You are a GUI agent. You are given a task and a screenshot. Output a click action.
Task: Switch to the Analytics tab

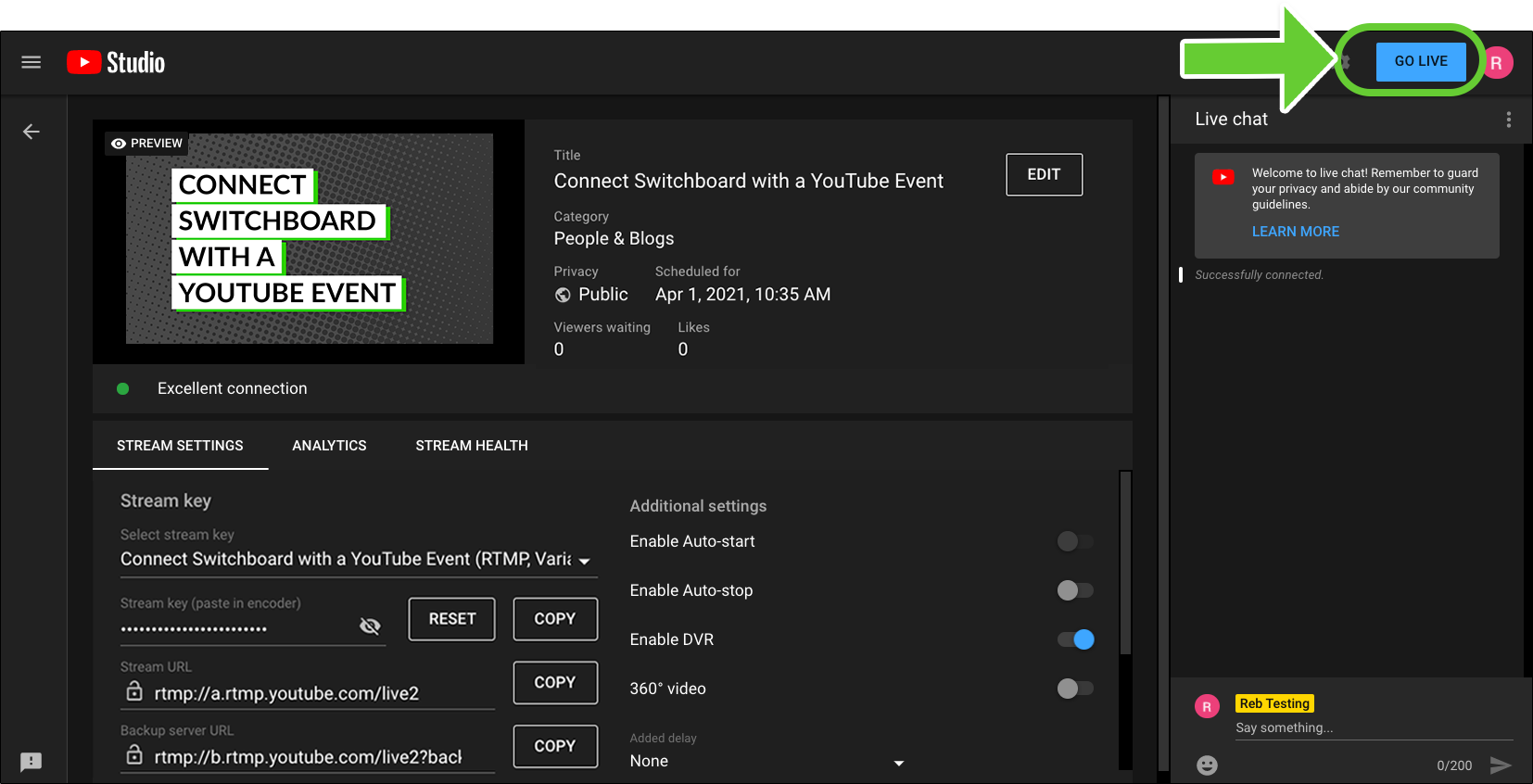(329, 446)
